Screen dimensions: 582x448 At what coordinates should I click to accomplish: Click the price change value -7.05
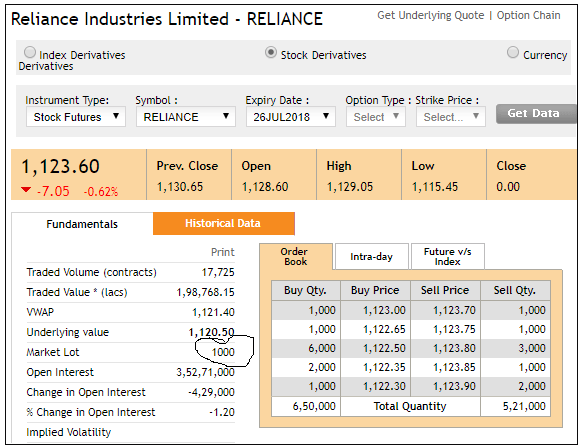pyautogui.click(x=53, y=191)
